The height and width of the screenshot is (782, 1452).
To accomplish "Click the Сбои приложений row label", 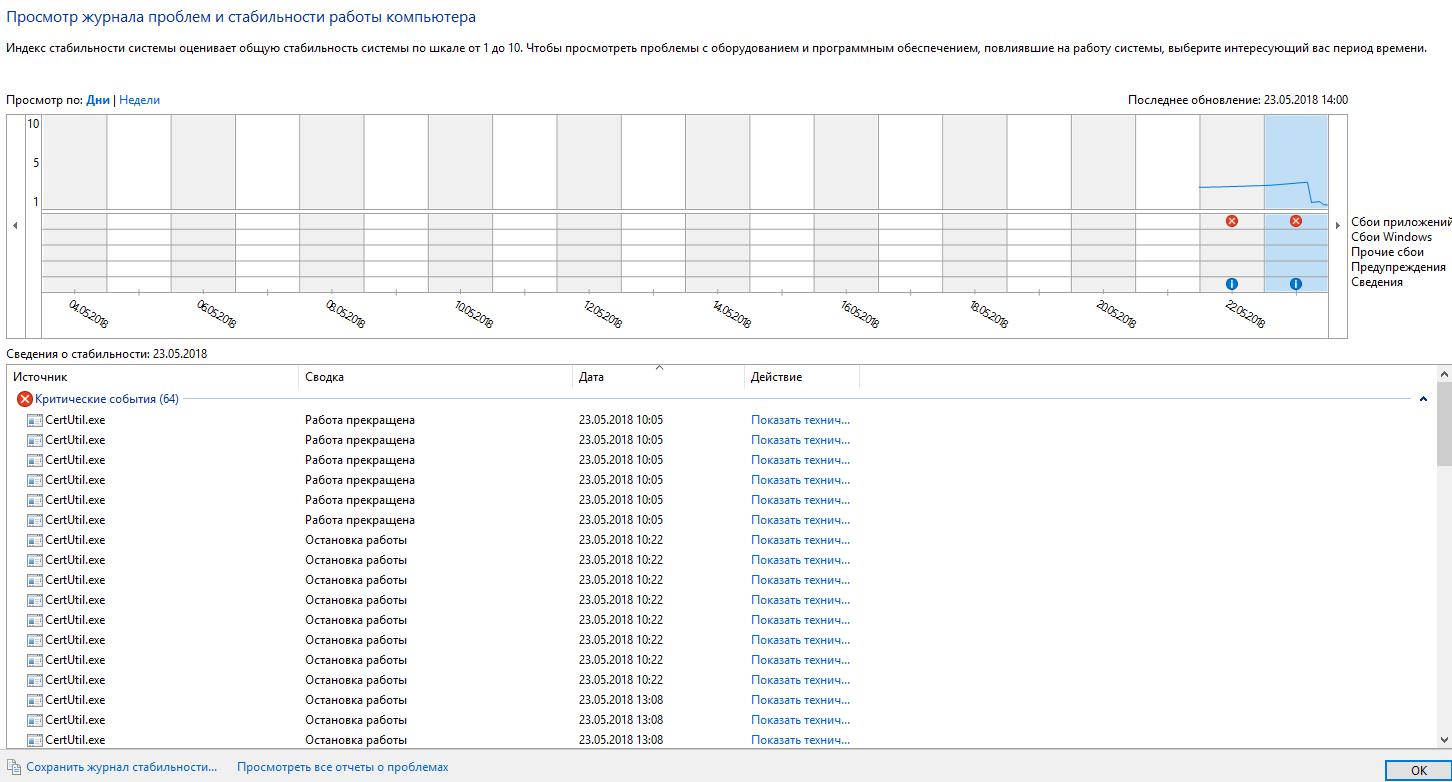I will pyautogui.click(x=1400, y=222).
